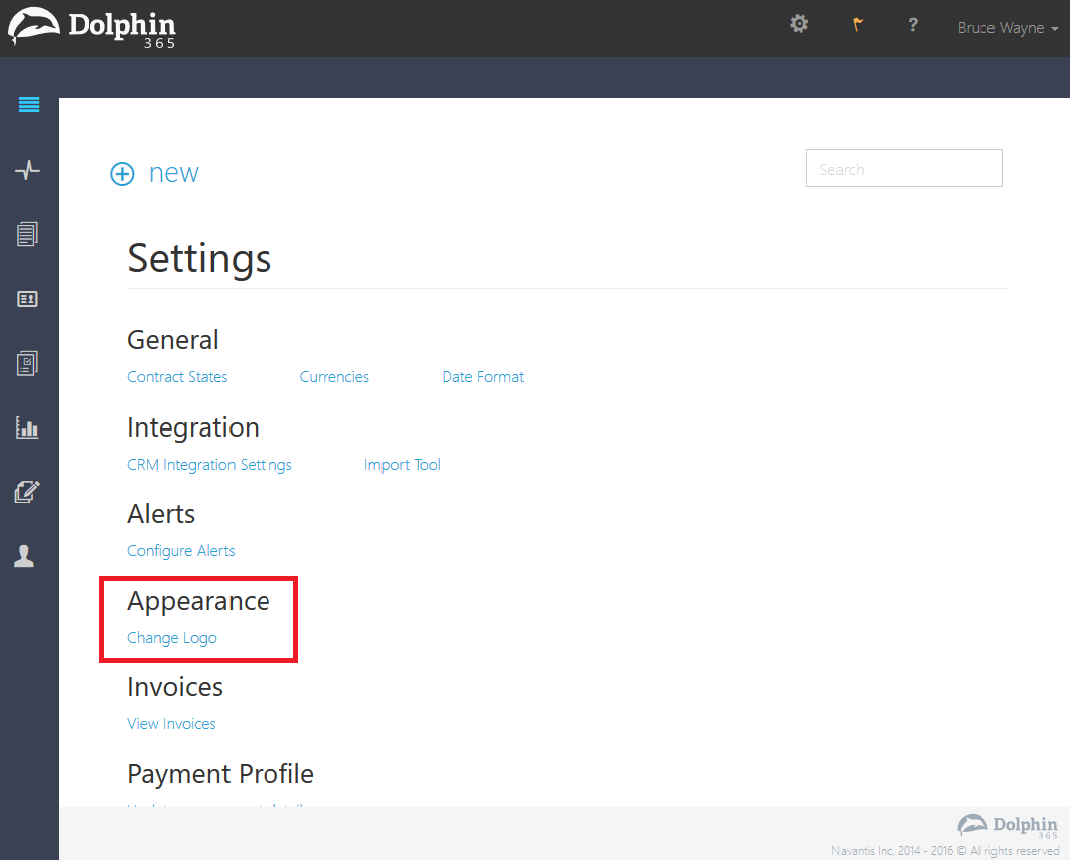Screen dimensions: 1070x860
Task: Open the Configure Alerts link
Action: click(181, 551)
